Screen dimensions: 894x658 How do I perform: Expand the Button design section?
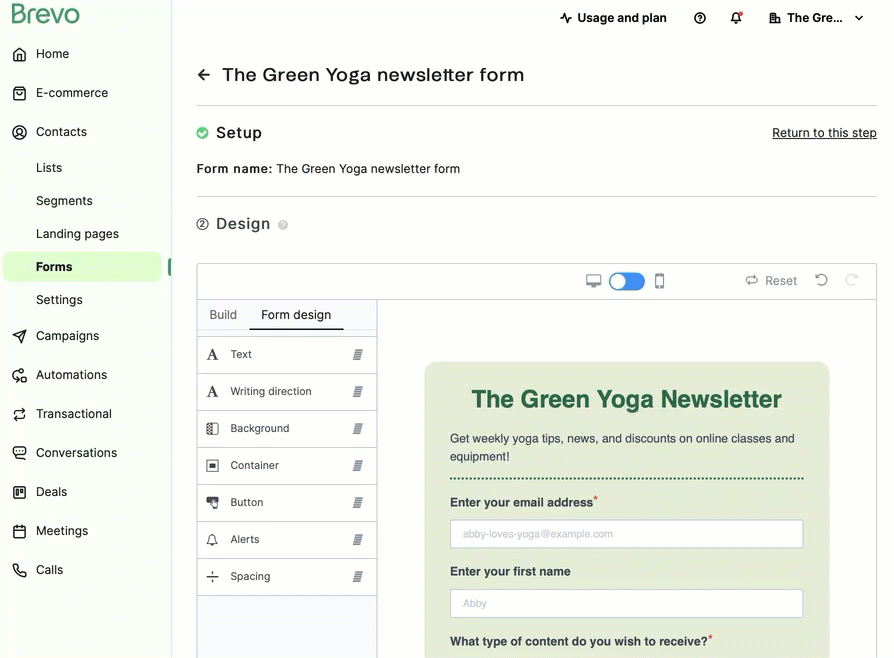[x=286, y=502]
